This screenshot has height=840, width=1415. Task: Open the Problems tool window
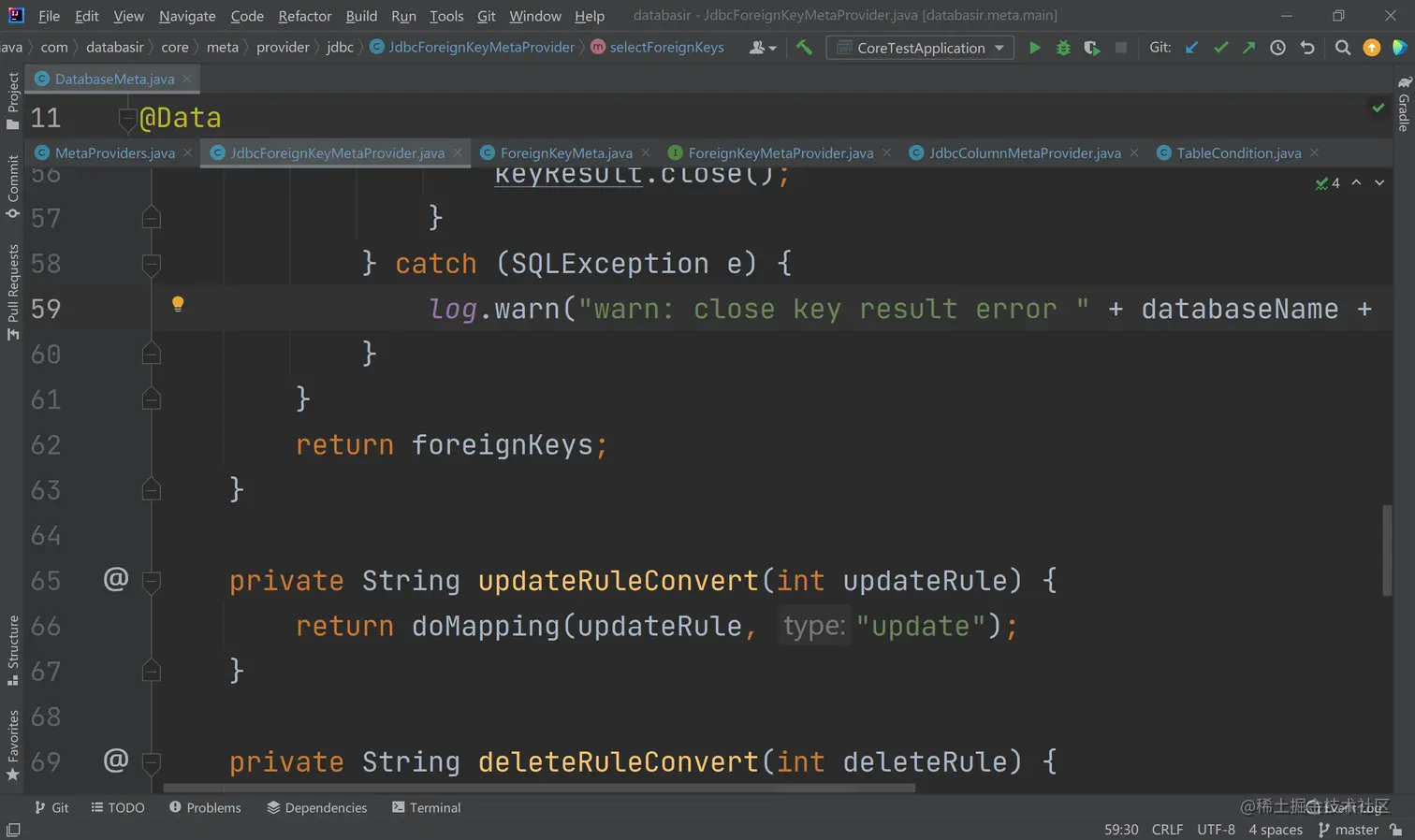[205, 807]
